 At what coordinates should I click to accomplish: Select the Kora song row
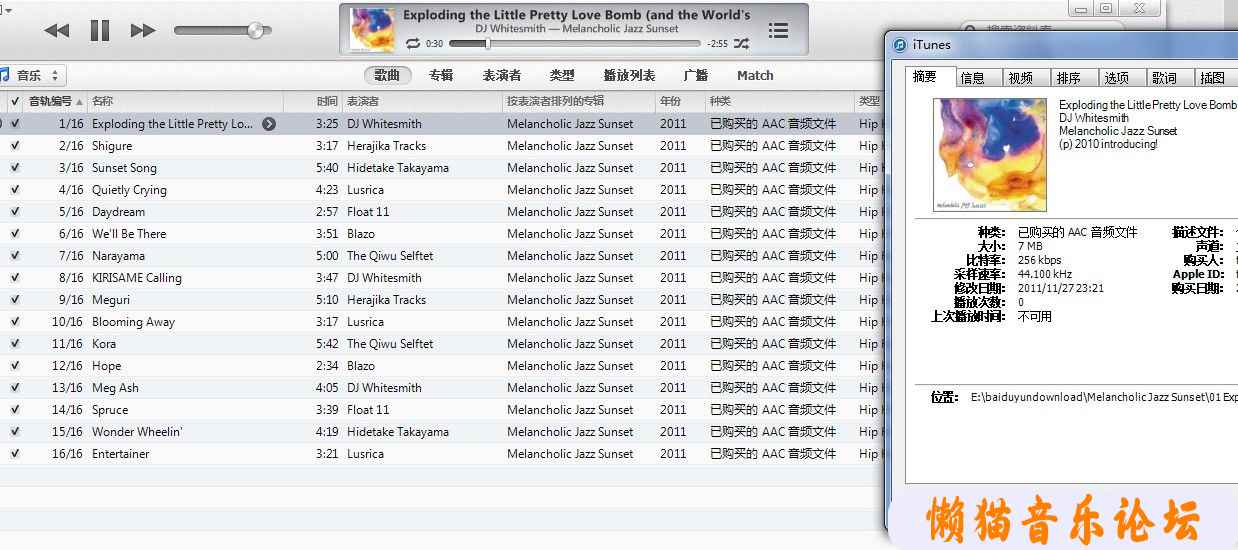coord(442,344)
